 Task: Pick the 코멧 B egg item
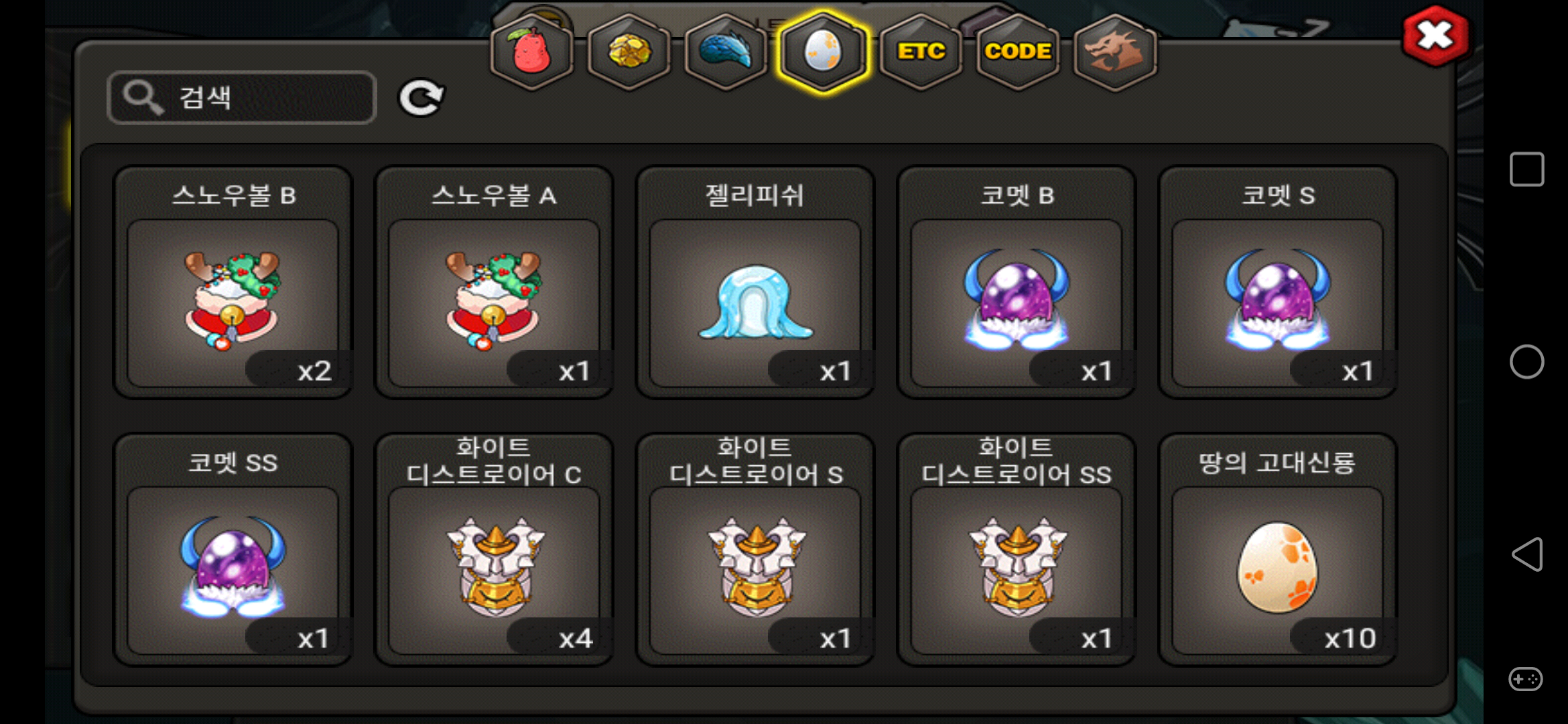1017,282
